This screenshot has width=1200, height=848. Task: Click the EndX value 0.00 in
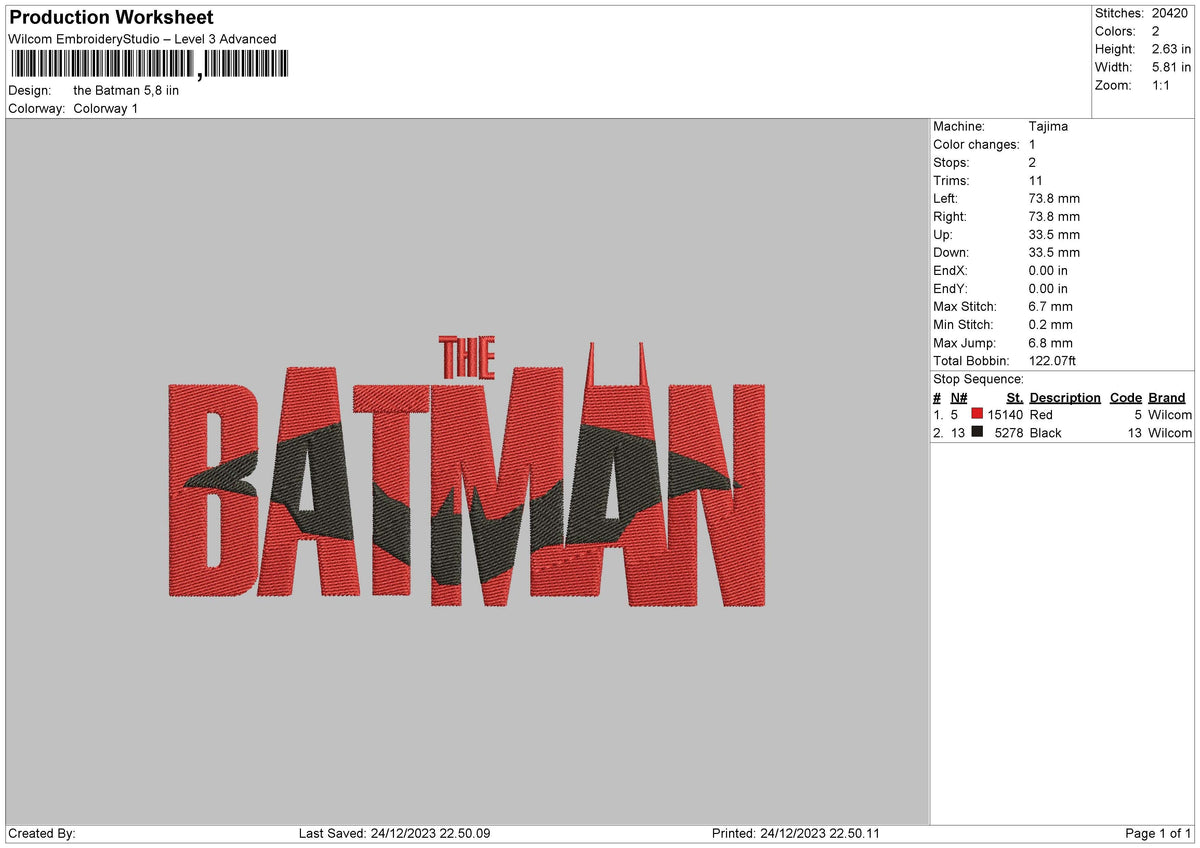pyautogui.click(x=1048, y=270)
